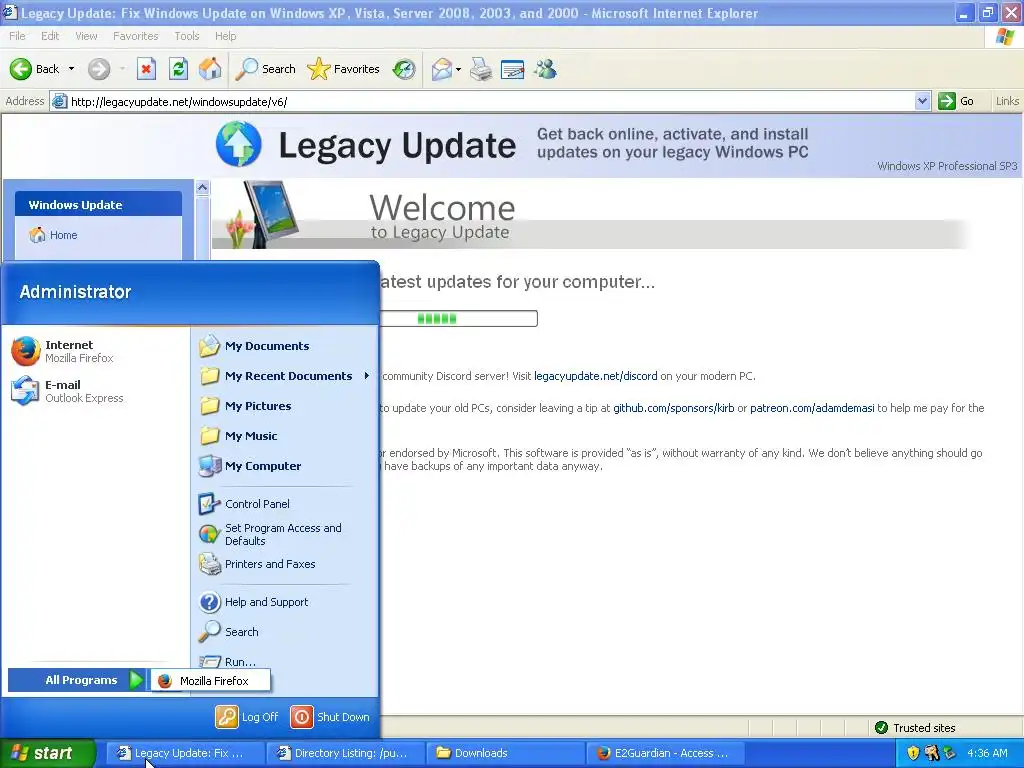Open the Tools menu
This screenshot has height=768, width=1024.
186,36
